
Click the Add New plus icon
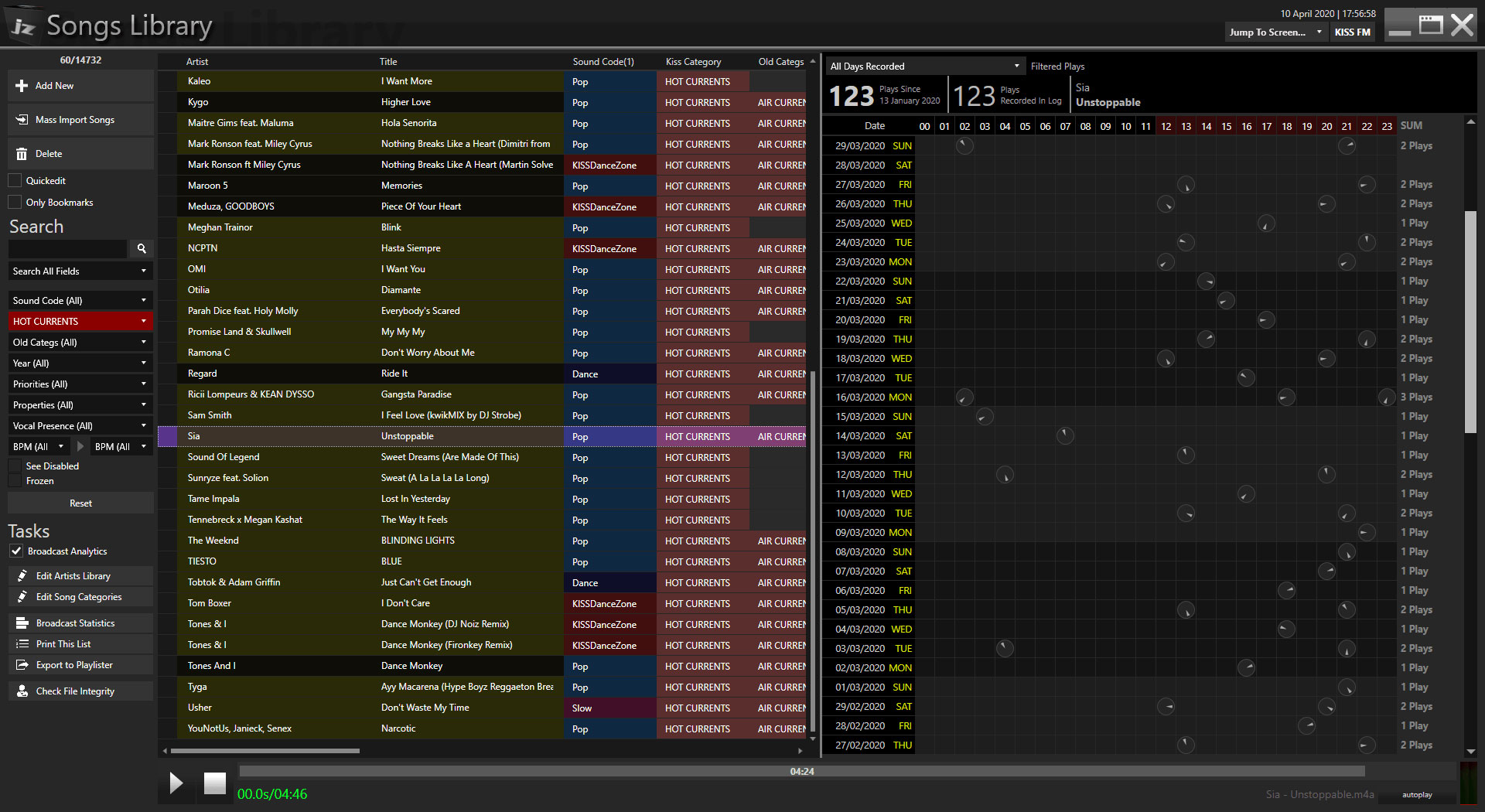[22, 86]
